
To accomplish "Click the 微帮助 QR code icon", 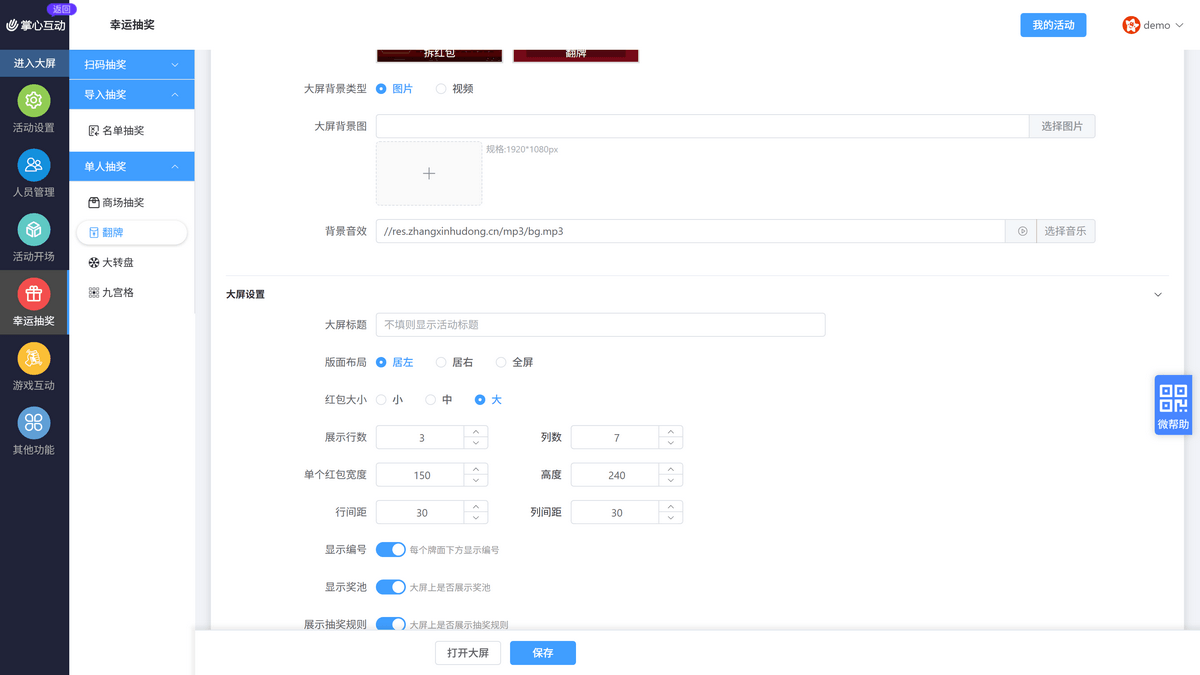I will pos(1173,398).
